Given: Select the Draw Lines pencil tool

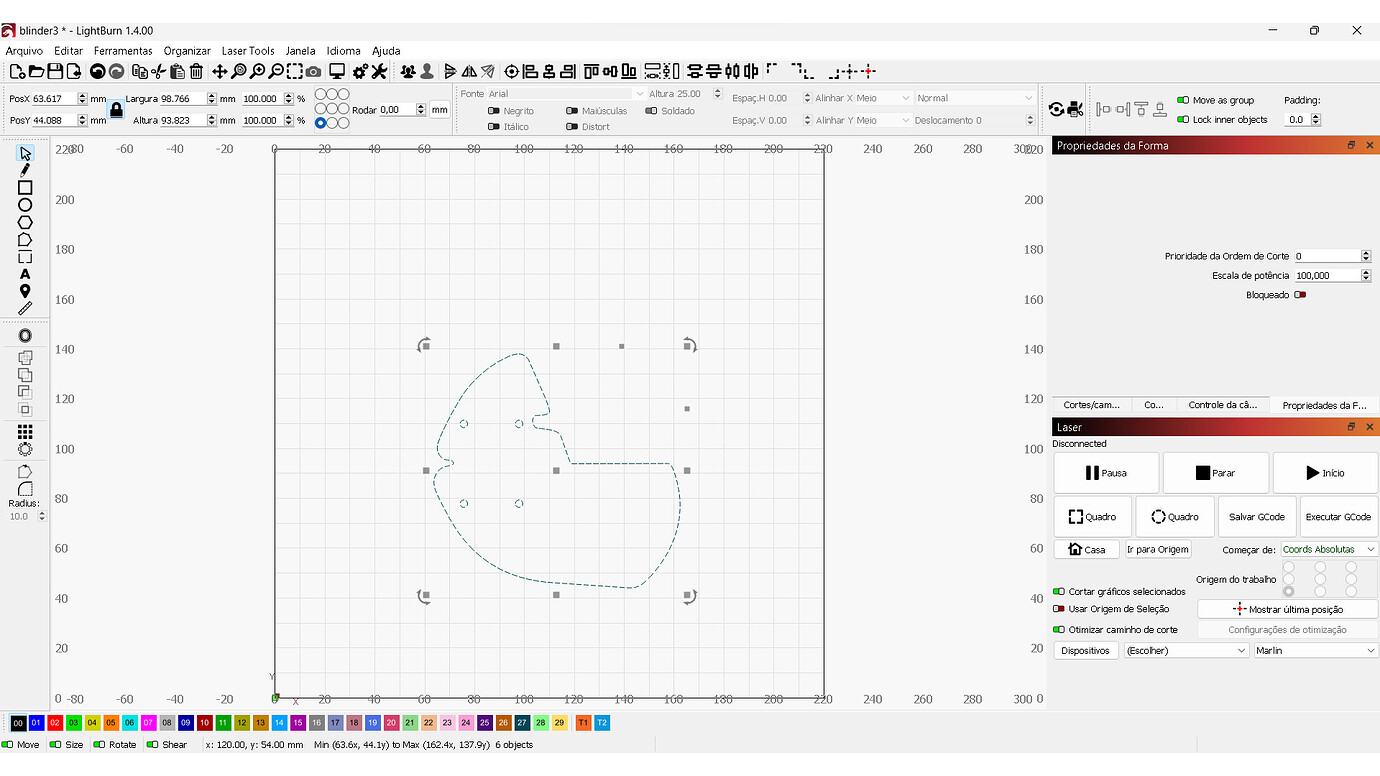Looking at the screenshot, I should click(x=25, y=170).
